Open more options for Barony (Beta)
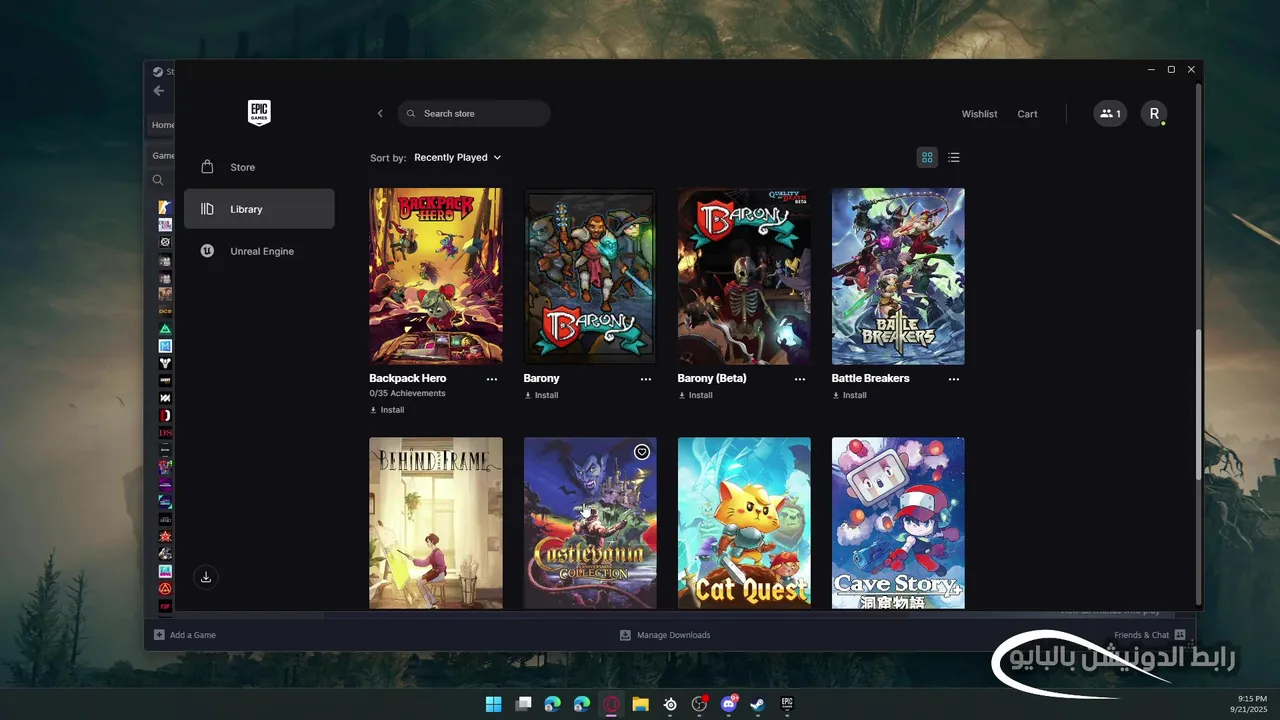This screenshot has width=1280, height=720. click(800, 379)
